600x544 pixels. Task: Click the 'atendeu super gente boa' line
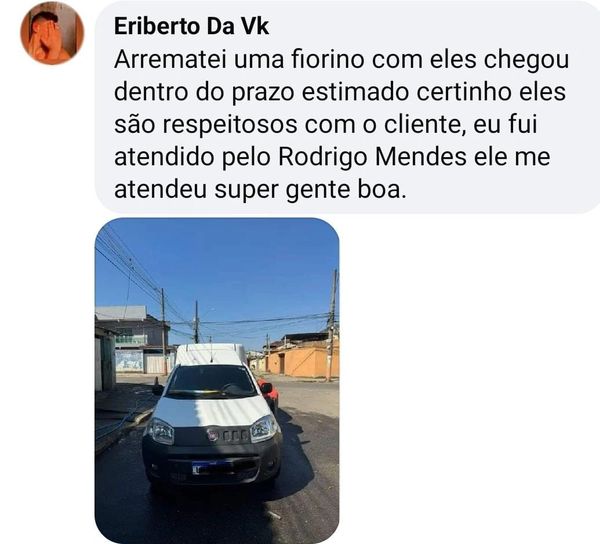click(x=259, y=190)
